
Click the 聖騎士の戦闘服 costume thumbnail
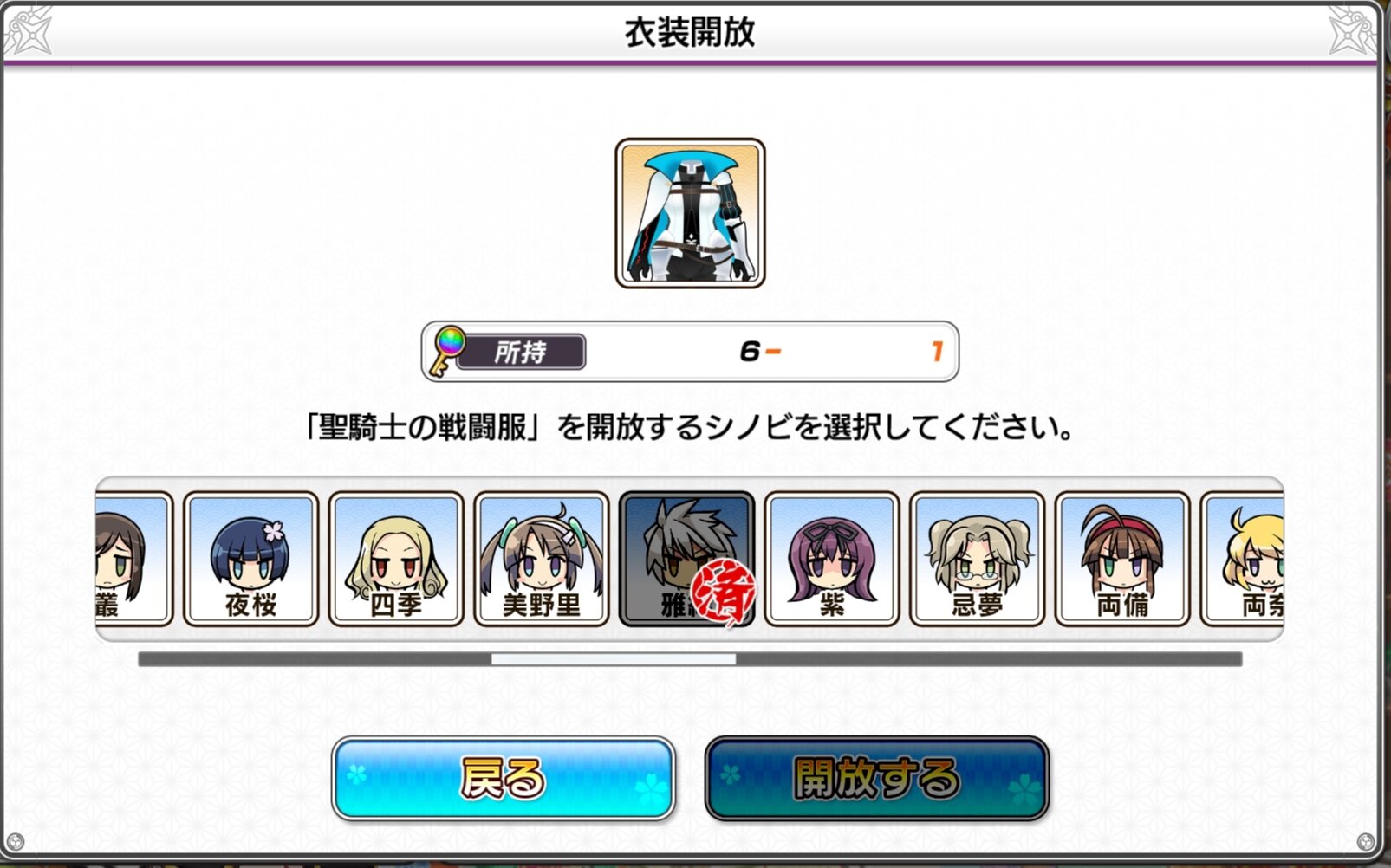click(690, 213)
